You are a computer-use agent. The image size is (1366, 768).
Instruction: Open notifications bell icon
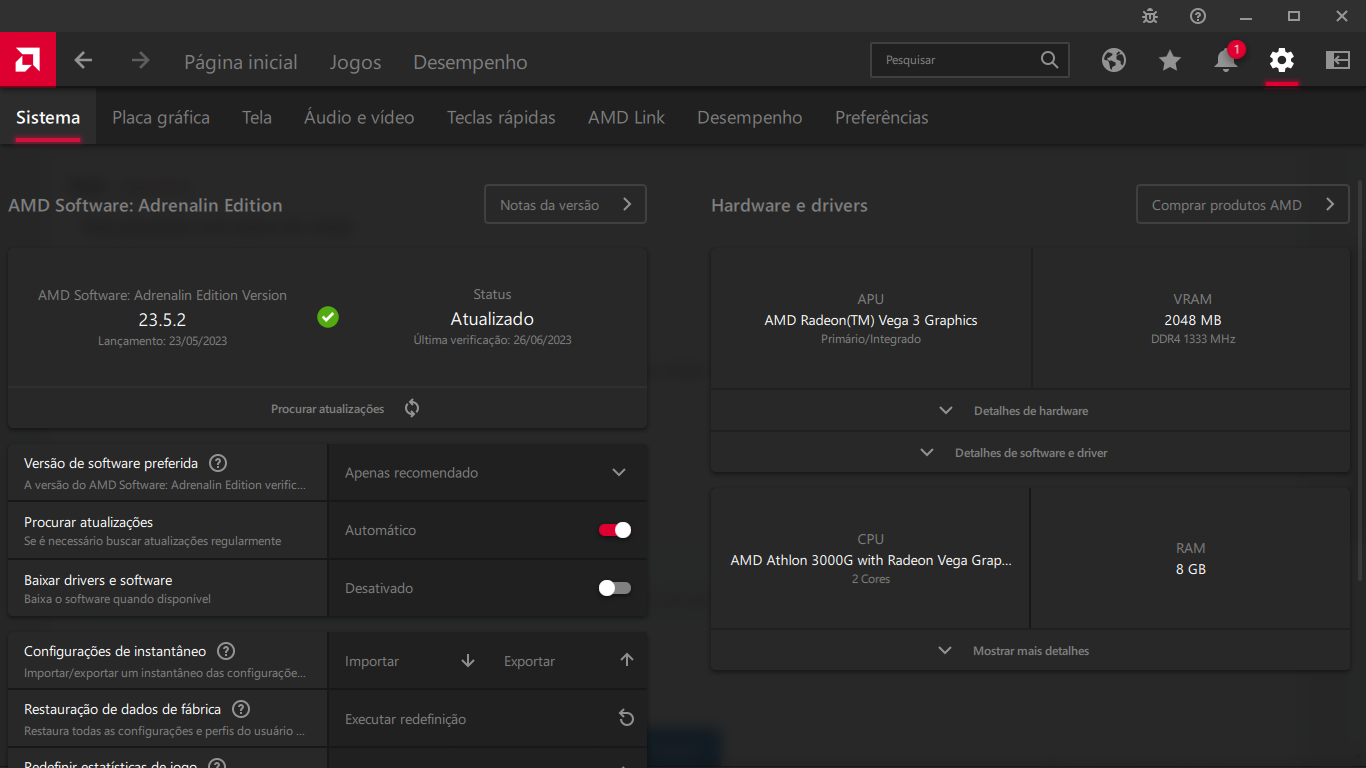tap(1226, 60)
